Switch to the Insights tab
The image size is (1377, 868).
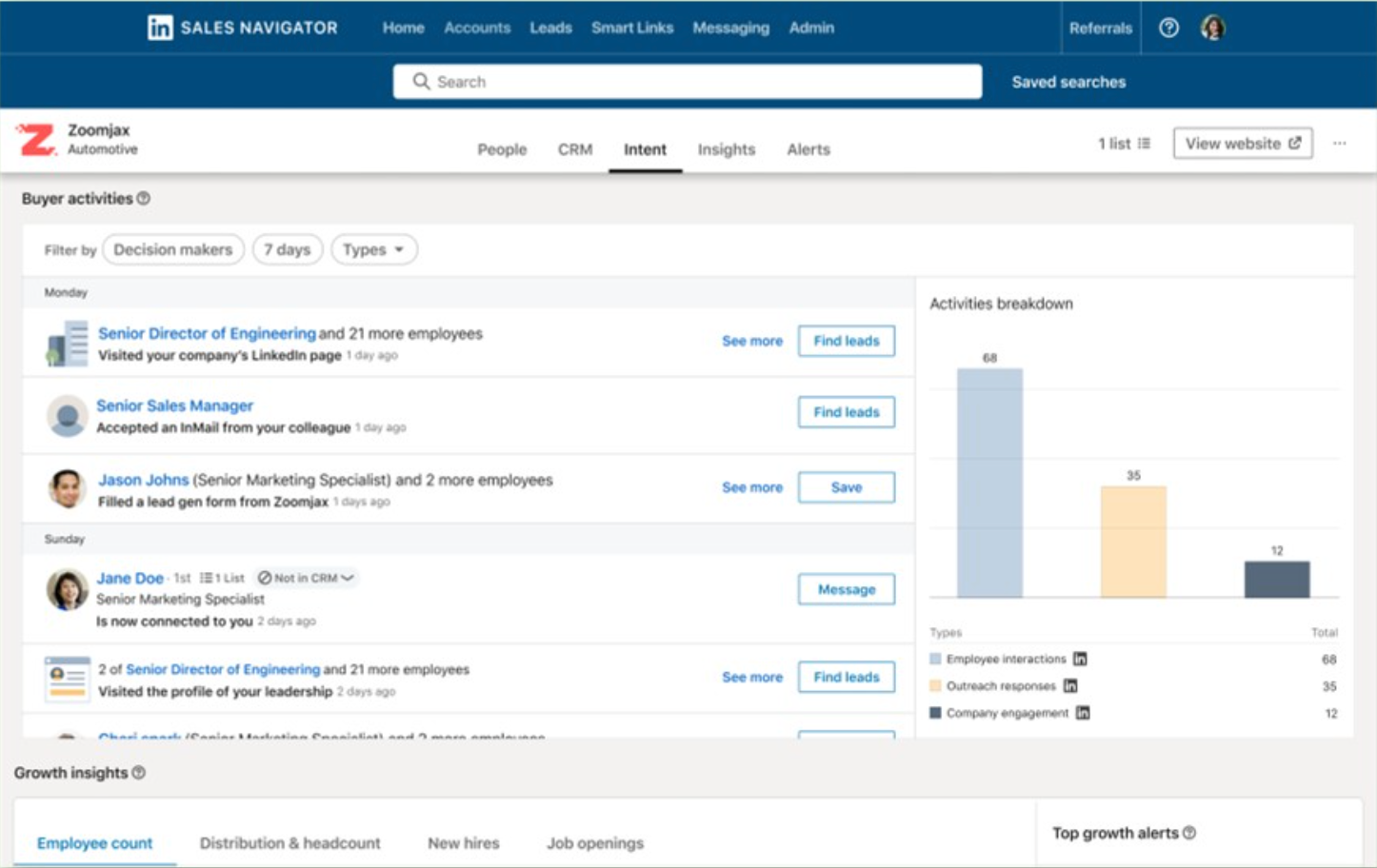coord(727,149)
